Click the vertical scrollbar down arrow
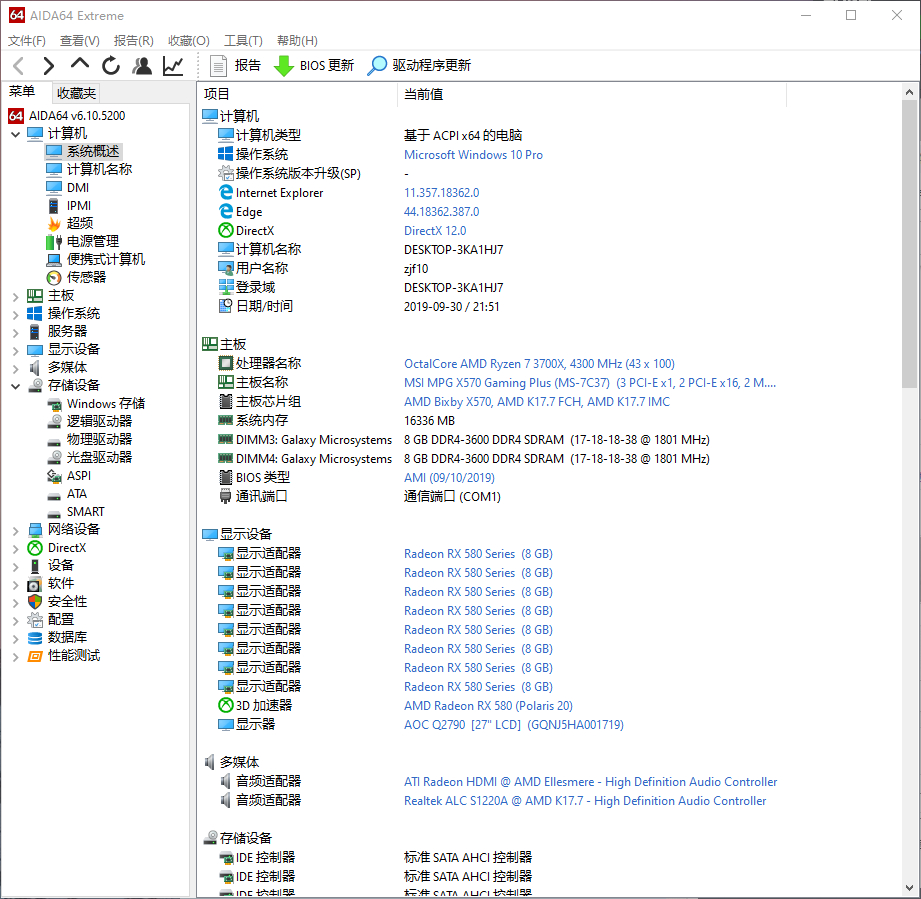The image size is (921, 899). click(909, 887)
